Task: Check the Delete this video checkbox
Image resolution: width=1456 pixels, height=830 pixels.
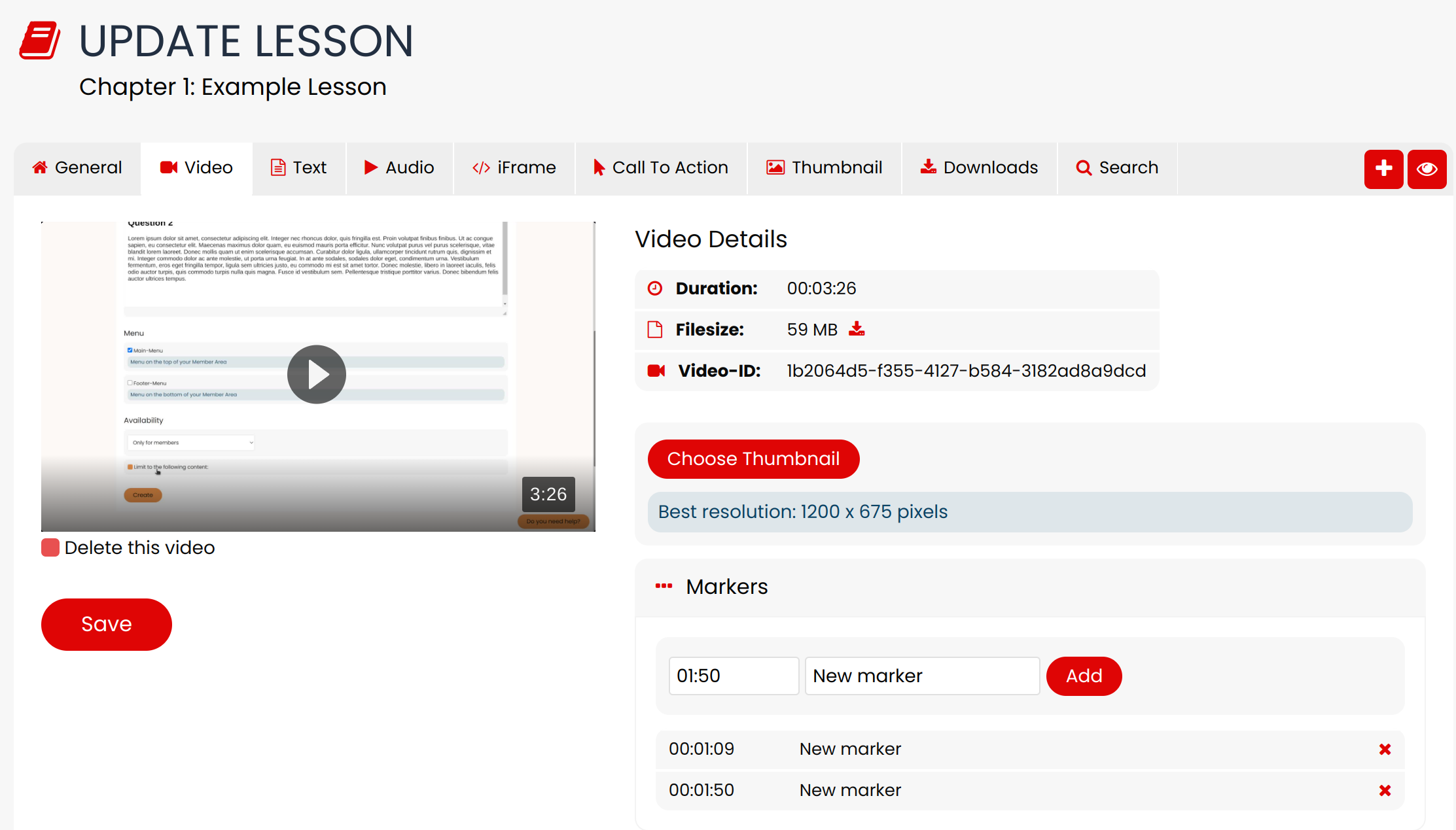Action: click(x=50, y=547)
